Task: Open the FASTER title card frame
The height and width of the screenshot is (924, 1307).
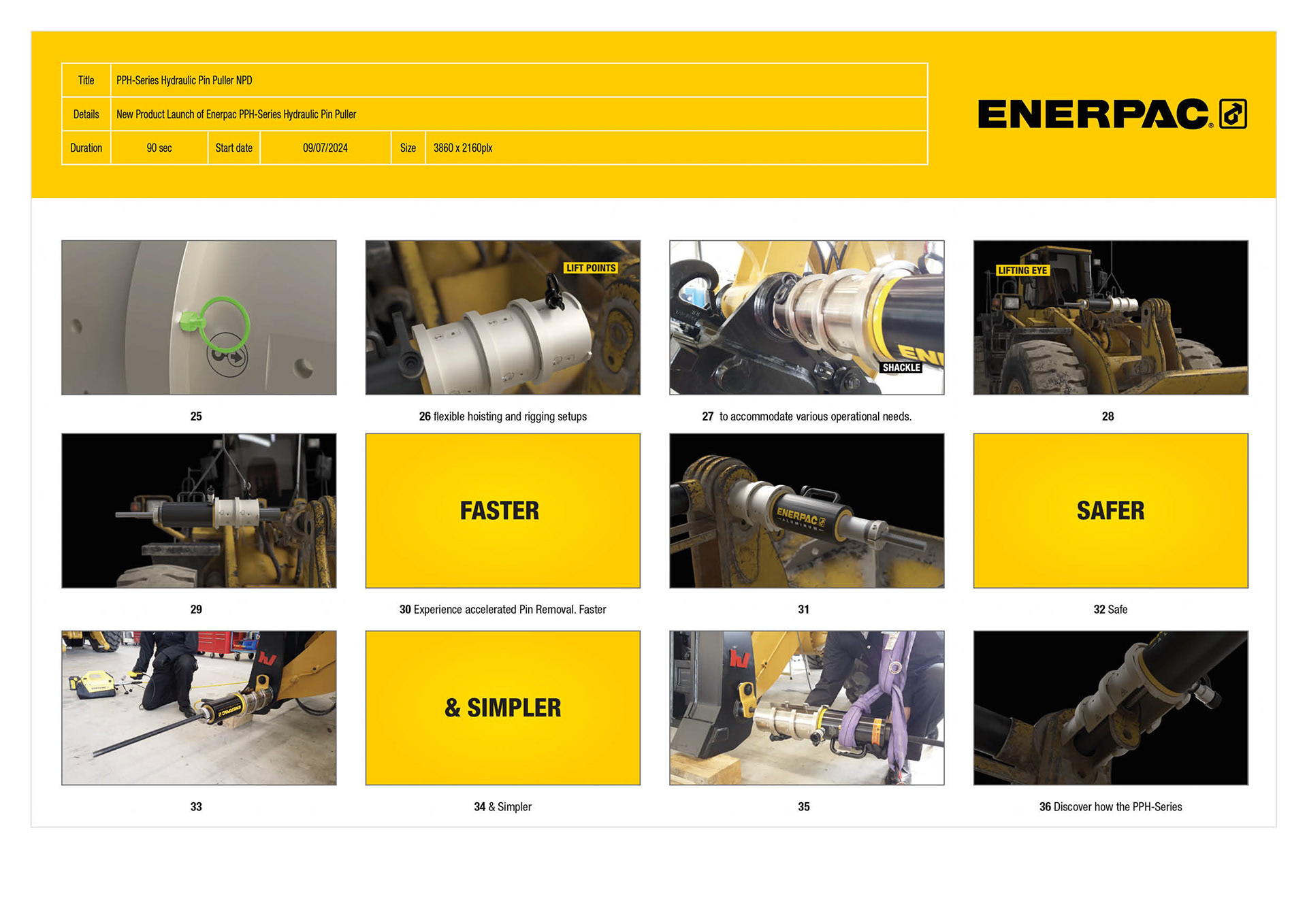Action: click(x=503, y=510)
